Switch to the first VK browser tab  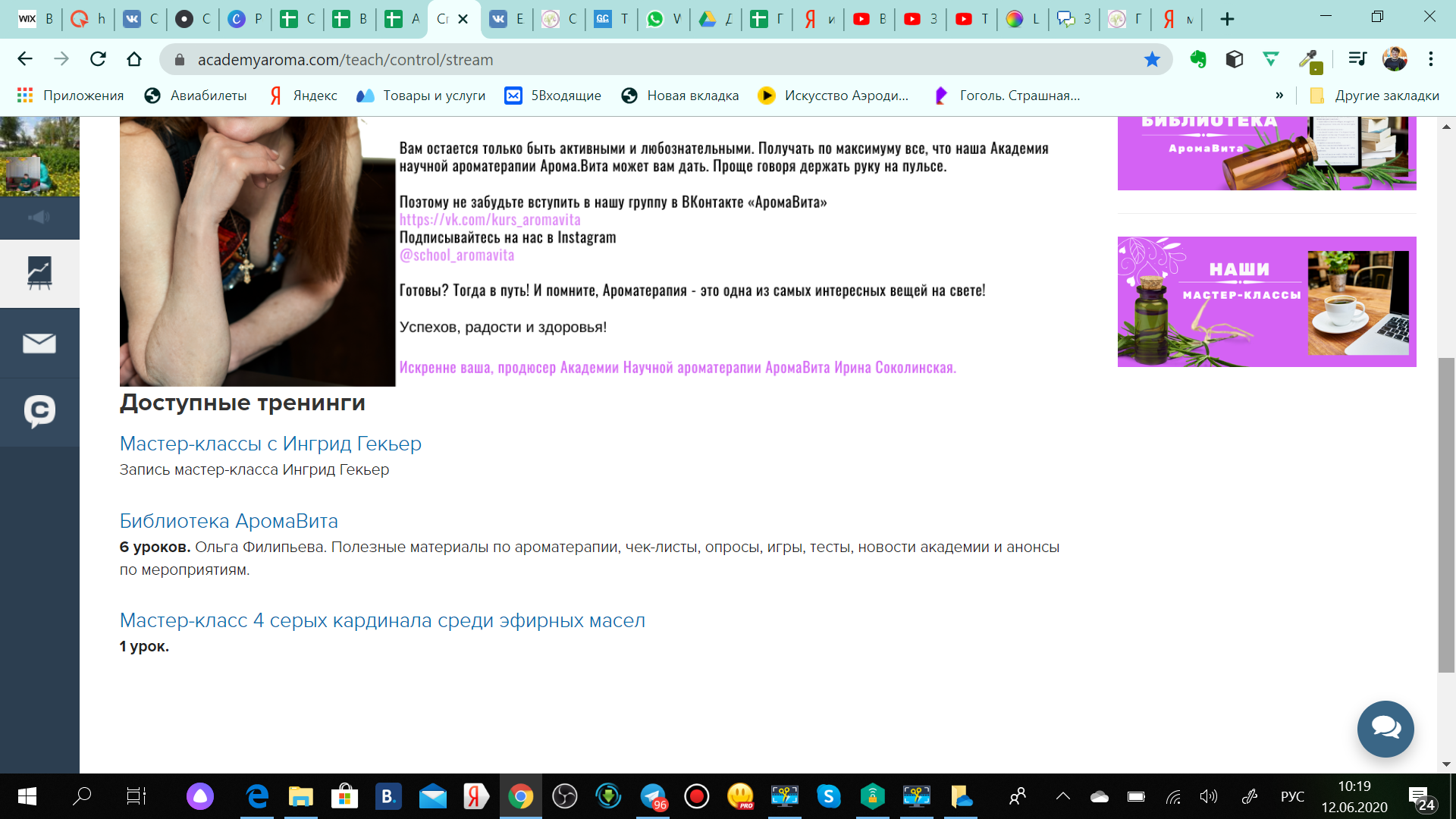(x=140, y=19)
